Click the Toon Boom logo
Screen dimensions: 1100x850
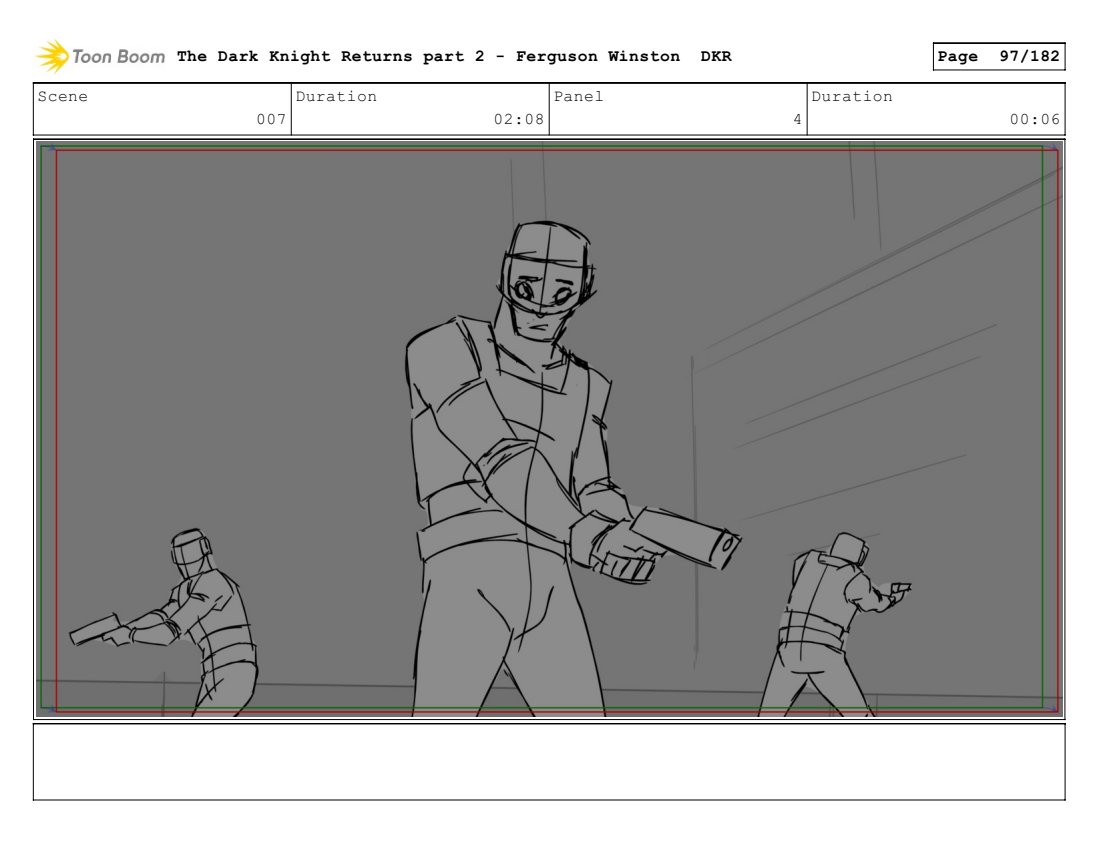click(x=101, y=56)
